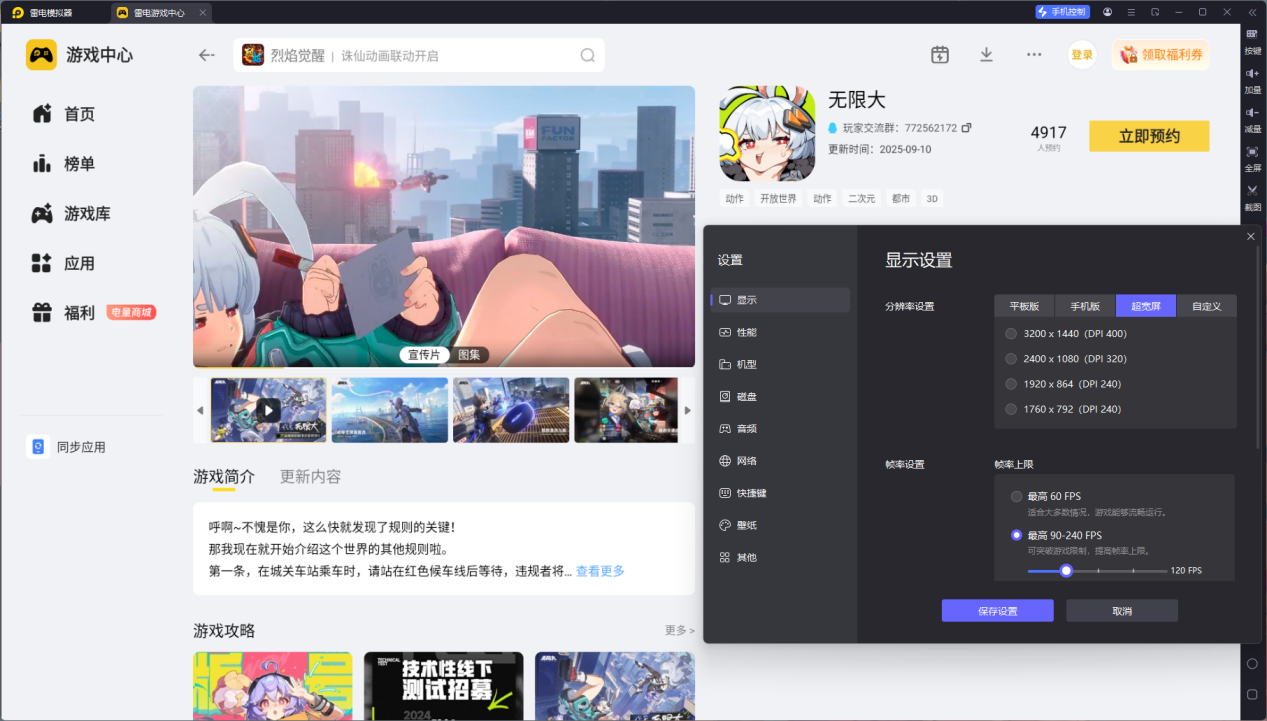Click the 按键 keymapping icon in right toolbar
Viewport: 1267px width, 721px height.
point(1252,41)
